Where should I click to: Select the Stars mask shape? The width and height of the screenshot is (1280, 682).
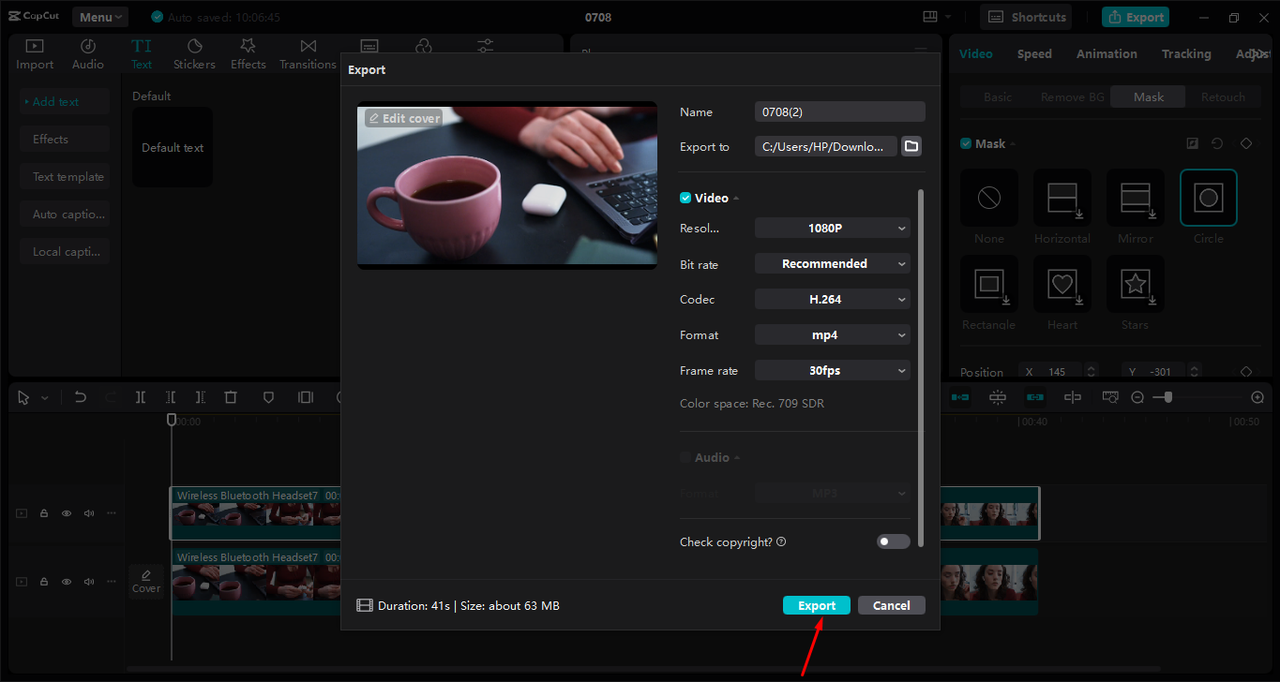click(1135, 284)
